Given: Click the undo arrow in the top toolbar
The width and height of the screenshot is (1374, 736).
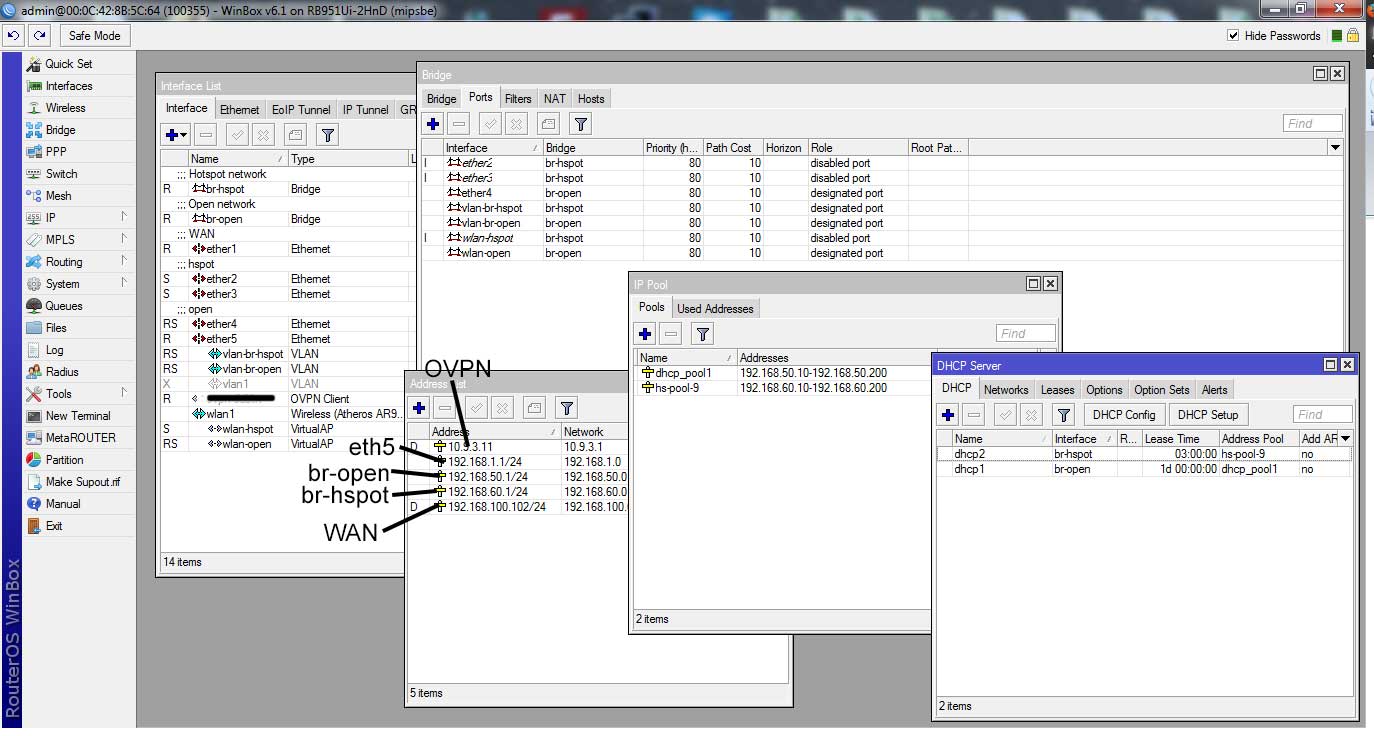Looking at the screenshot, I should click(x=13, y=35).
